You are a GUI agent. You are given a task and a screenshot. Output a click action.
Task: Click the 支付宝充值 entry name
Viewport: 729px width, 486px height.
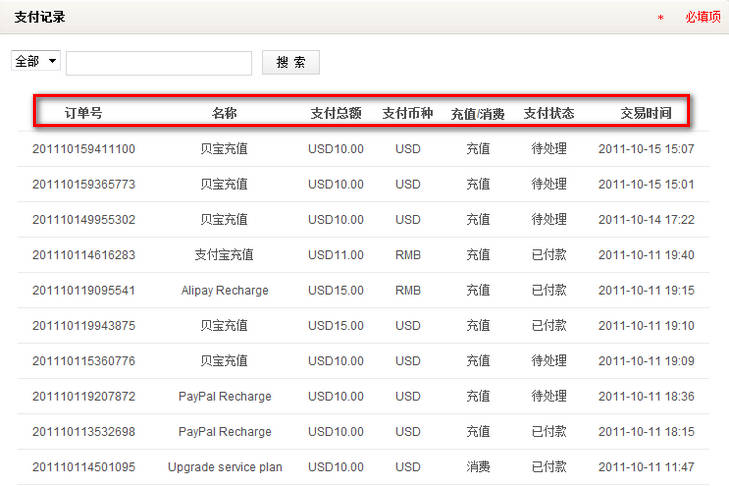[225, 255]
